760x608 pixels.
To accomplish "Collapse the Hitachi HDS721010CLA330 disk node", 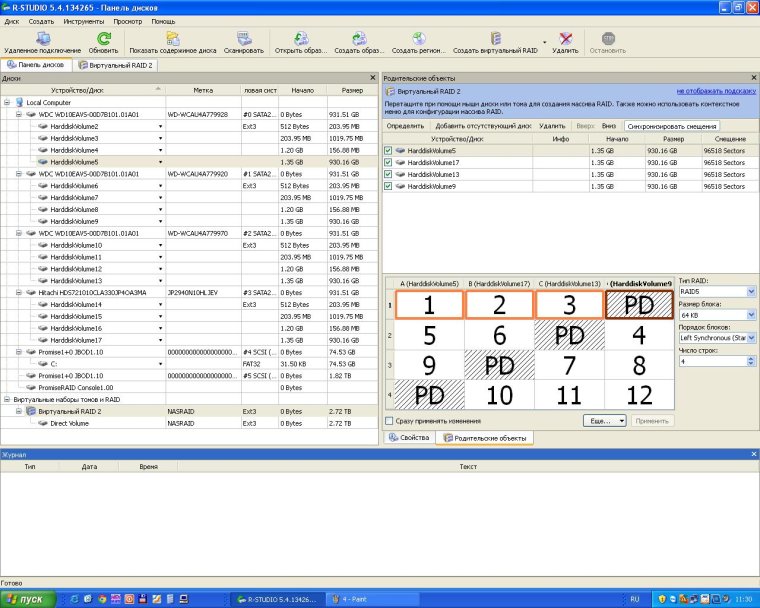I will tap(18, 292).
